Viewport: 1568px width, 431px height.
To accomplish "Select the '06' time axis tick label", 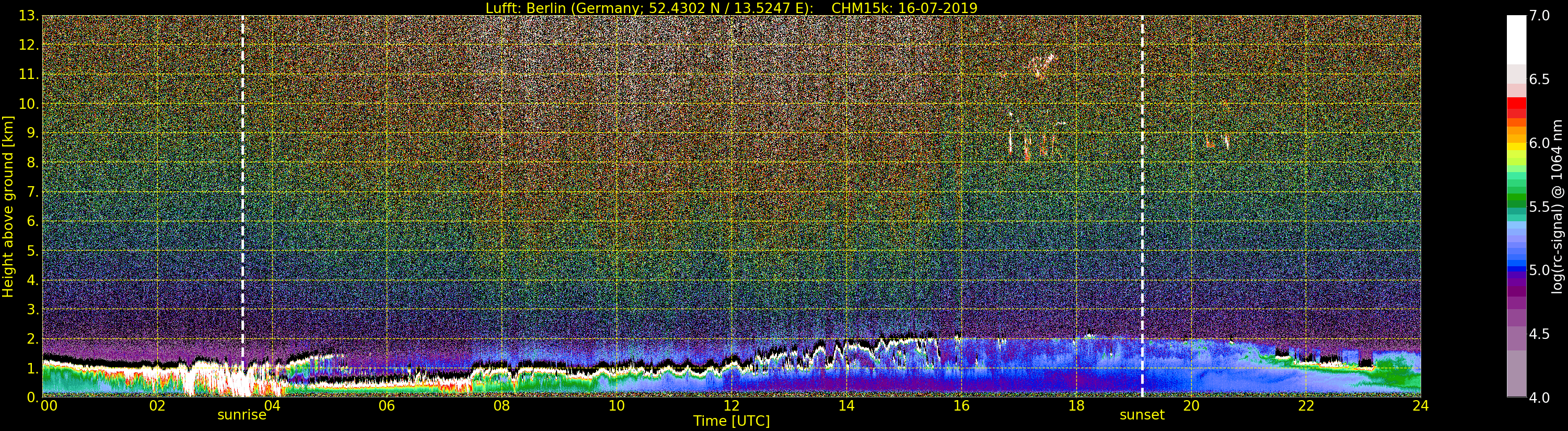I will pos(387,406).
